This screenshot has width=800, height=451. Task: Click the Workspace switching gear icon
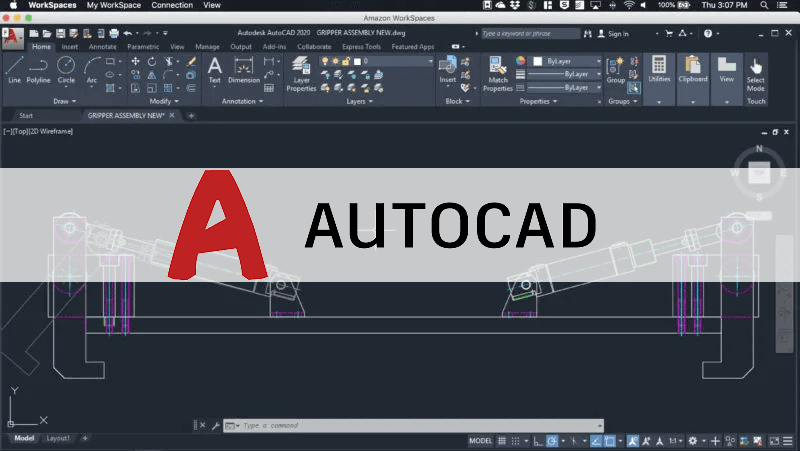pyautogui.click(x=692, y=441)
